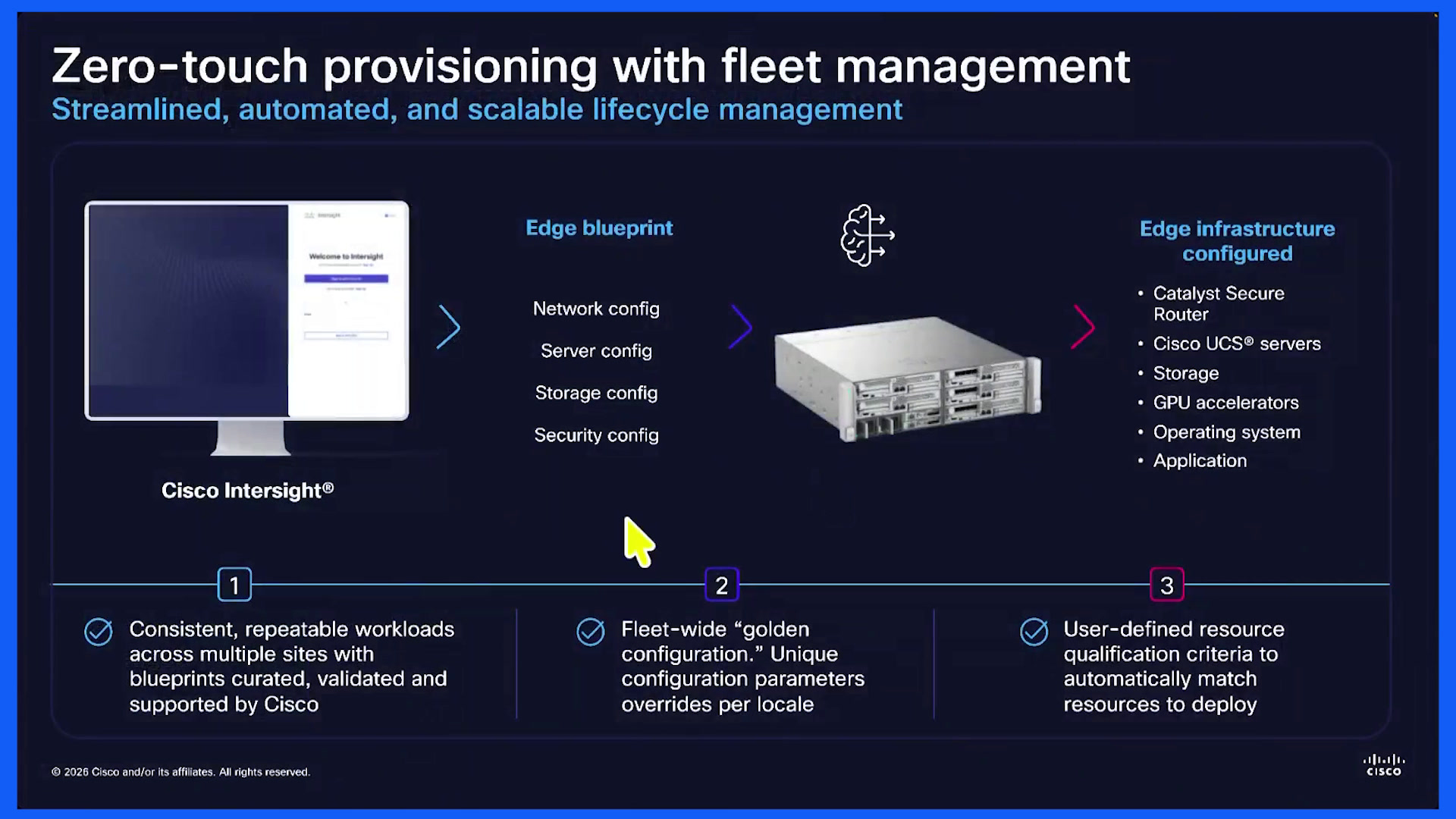Click the "Network config" text
This screenshot has height=819, width=1456.
[x=596, y=309]
